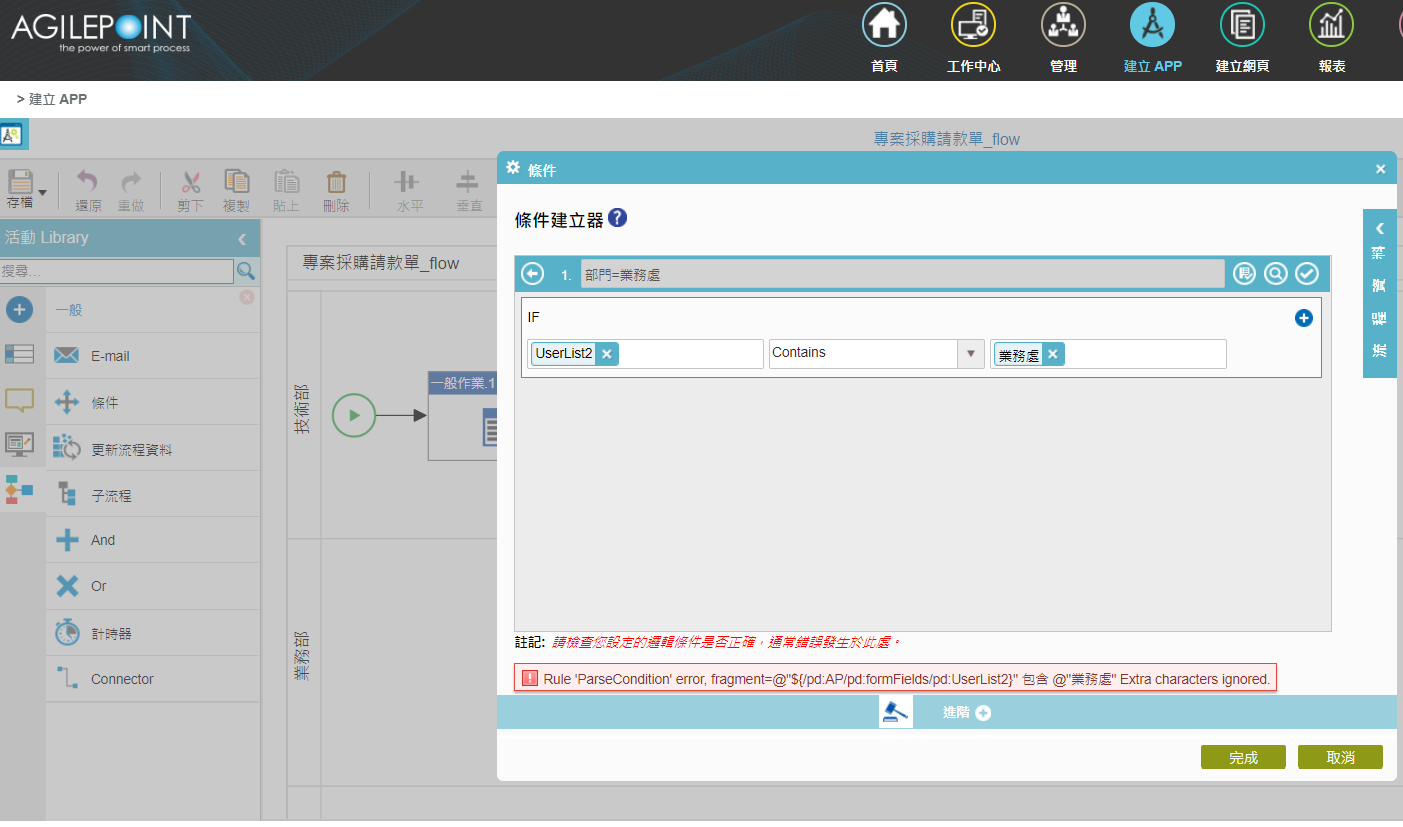Remove the 業務處 value tag
This screenshot has width=1403, height=827.
click(1052, 355)
